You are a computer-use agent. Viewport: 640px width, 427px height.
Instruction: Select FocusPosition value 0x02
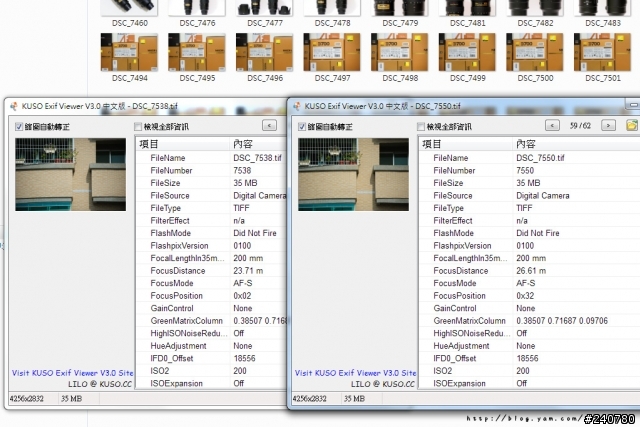242,296
